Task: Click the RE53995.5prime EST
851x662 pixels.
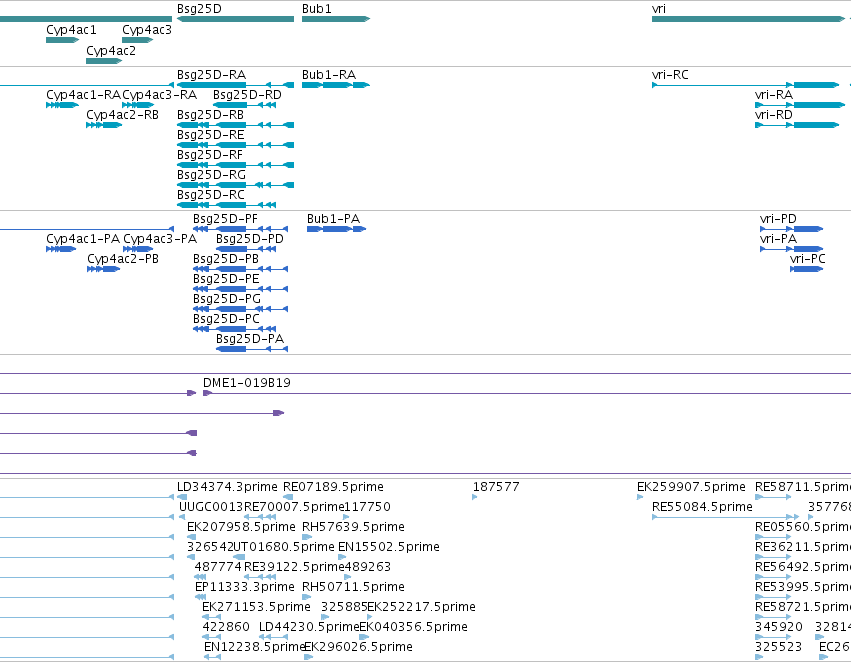Action: click(773, 597)
